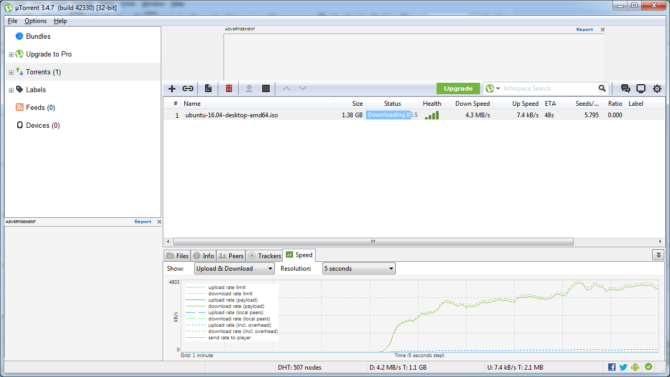670x377 pixels.
Task: Expand the Labels tree node
Action: (x=11, y=90)
